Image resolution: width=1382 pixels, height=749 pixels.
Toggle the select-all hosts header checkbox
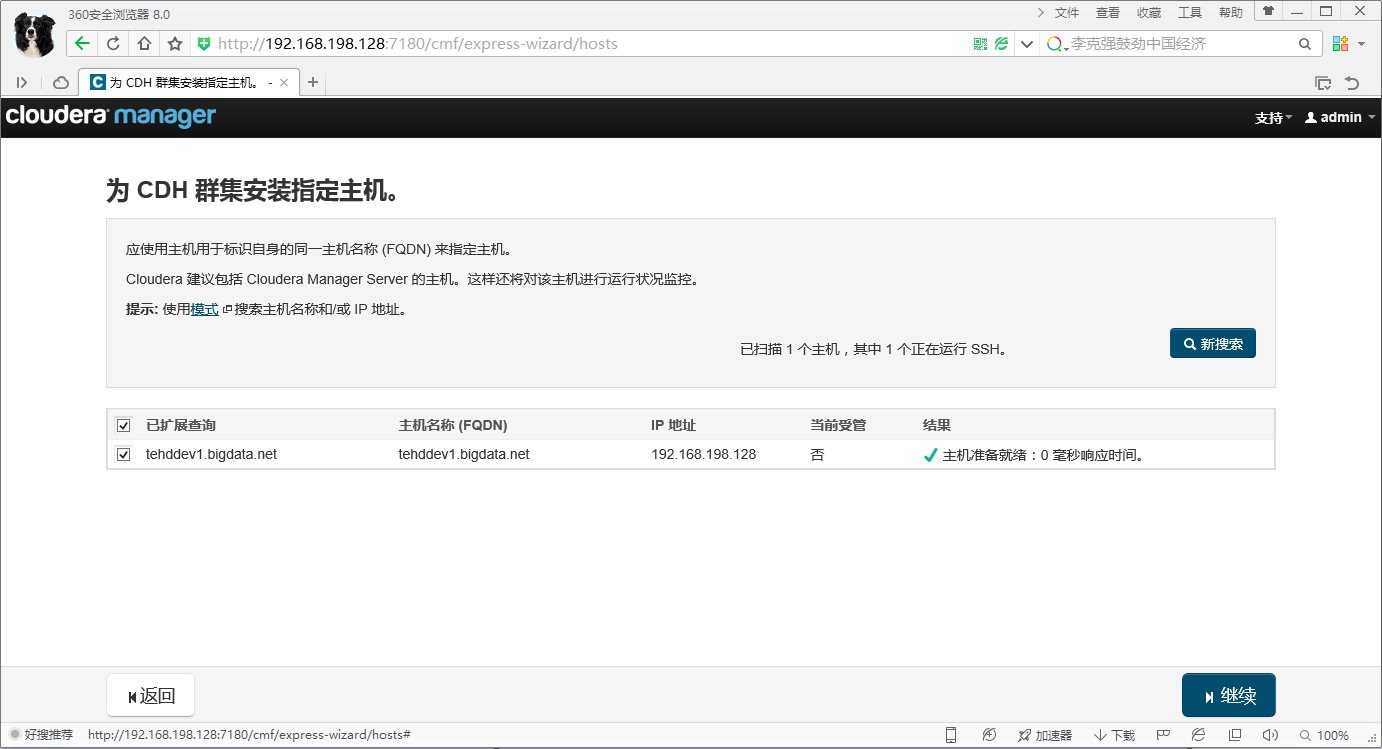point(124,425)
